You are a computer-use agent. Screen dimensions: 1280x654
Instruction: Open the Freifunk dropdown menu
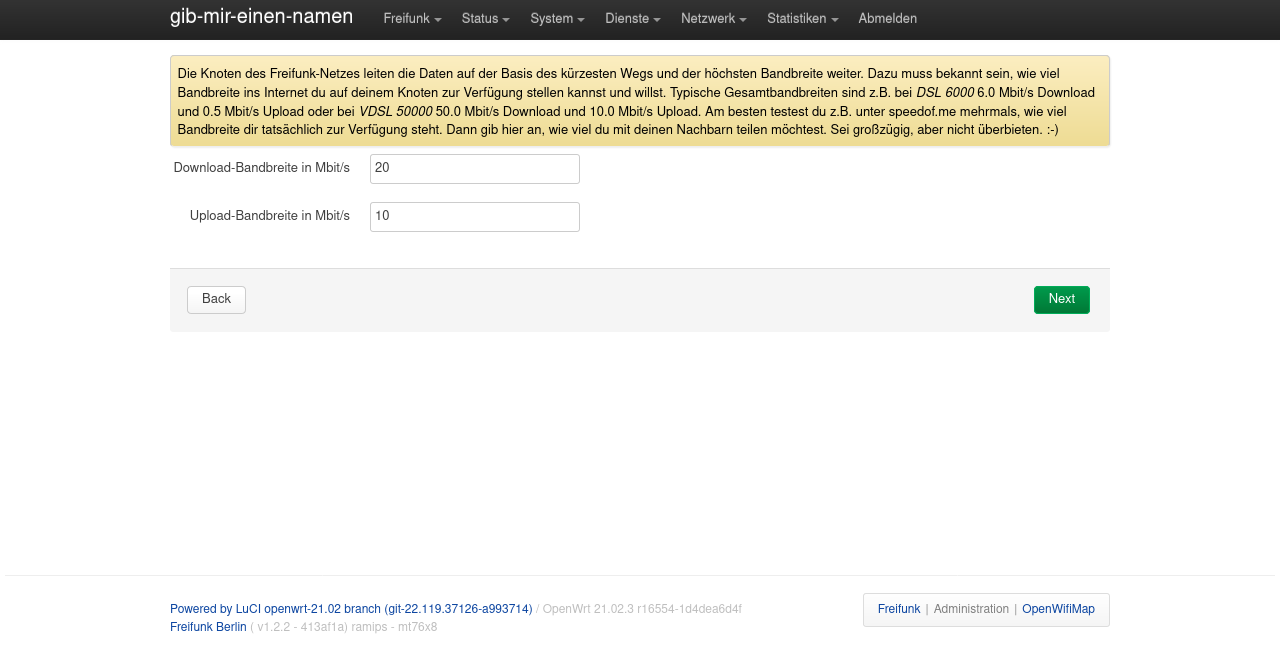pyautogui.click(x=411, y=19)
